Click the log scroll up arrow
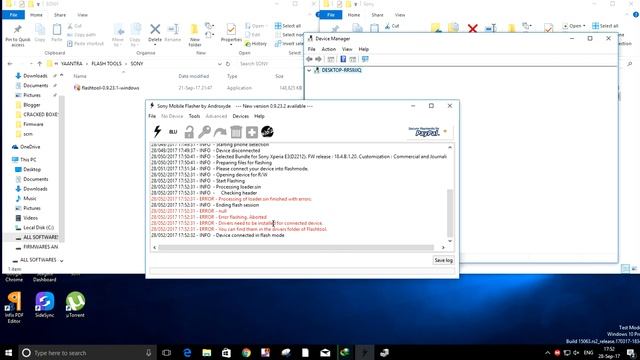 coord(450,147)
